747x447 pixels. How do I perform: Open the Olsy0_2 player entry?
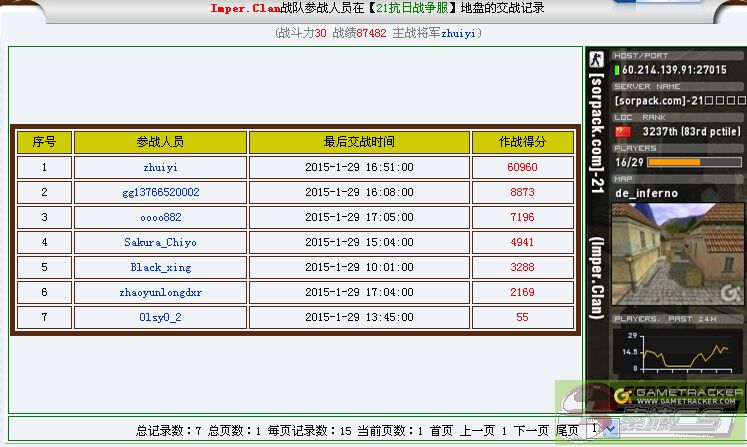pos(160,318)
